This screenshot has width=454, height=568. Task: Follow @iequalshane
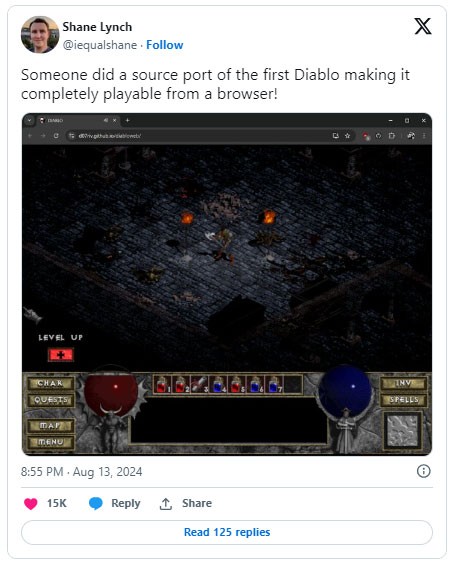click(164, 45)
